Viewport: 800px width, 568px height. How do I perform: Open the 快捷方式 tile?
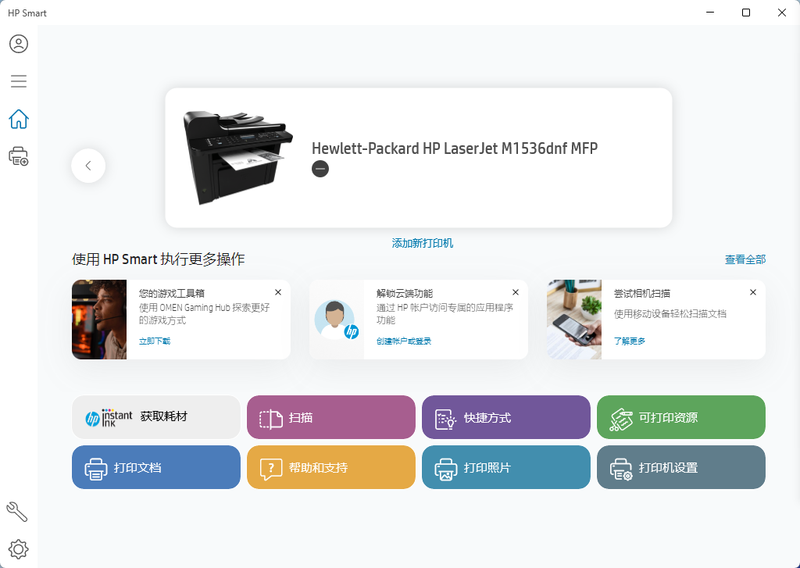506,417
